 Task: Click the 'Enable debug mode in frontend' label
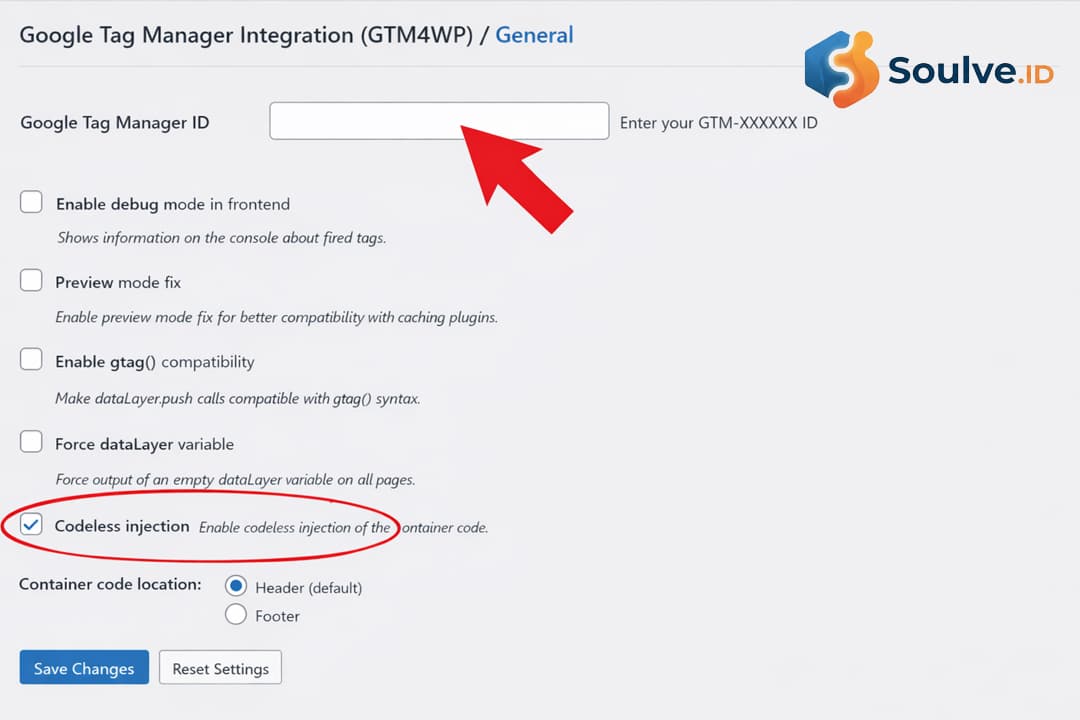[x=173, y=204]
